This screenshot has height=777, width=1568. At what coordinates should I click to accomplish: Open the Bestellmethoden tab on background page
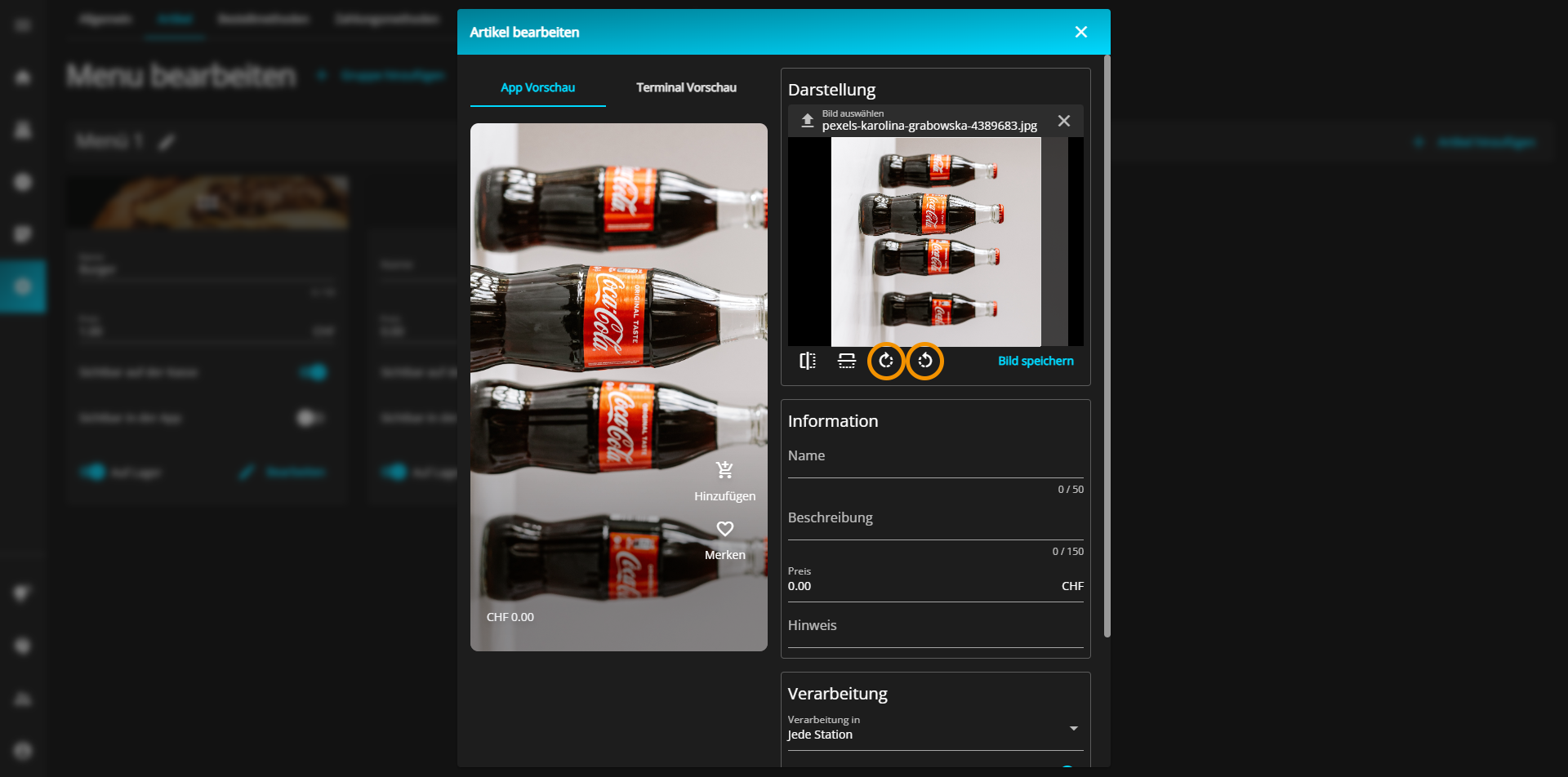(263, 19)
